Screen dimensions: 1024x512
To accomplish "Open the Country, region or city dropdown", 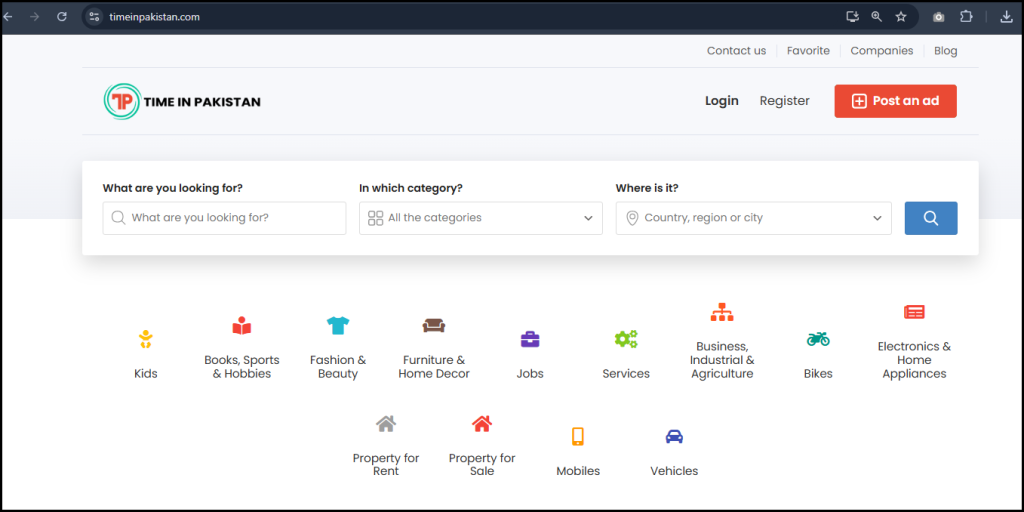I will (753, 218).
